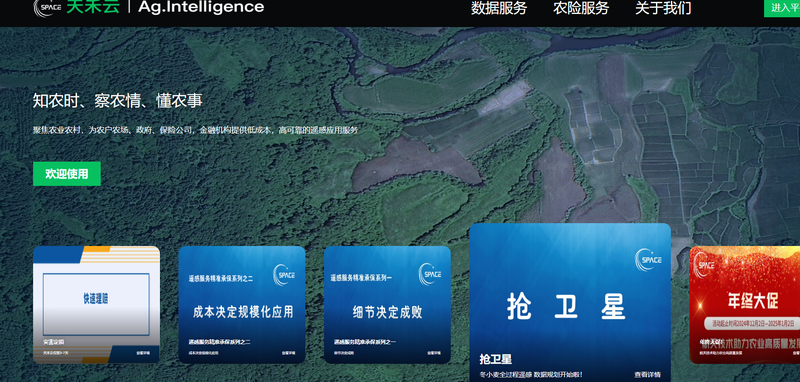Open the 数据服务 menu
This screenshot has width=800, height=382.
click(499, 8)
